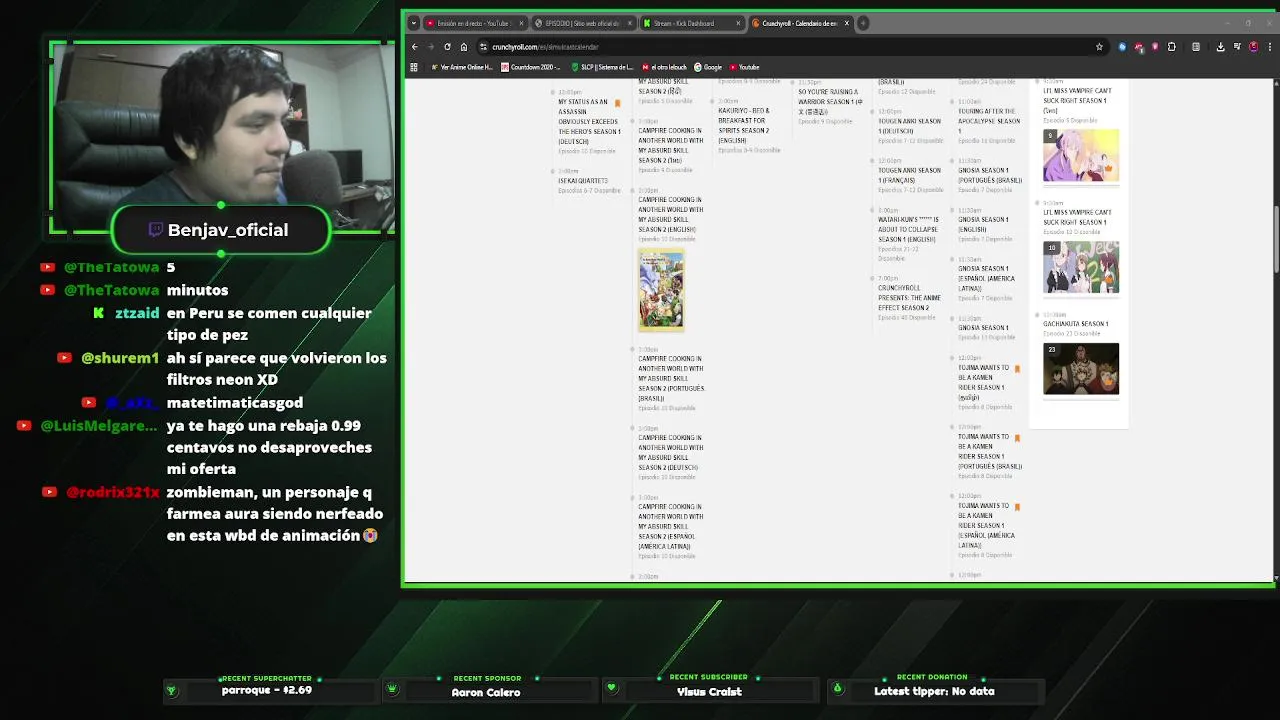The width and height of the screenshot is (1280, 720).
Task: Open the 'Ver Anime Online H...' bookmark
Action: click(462, 67)
